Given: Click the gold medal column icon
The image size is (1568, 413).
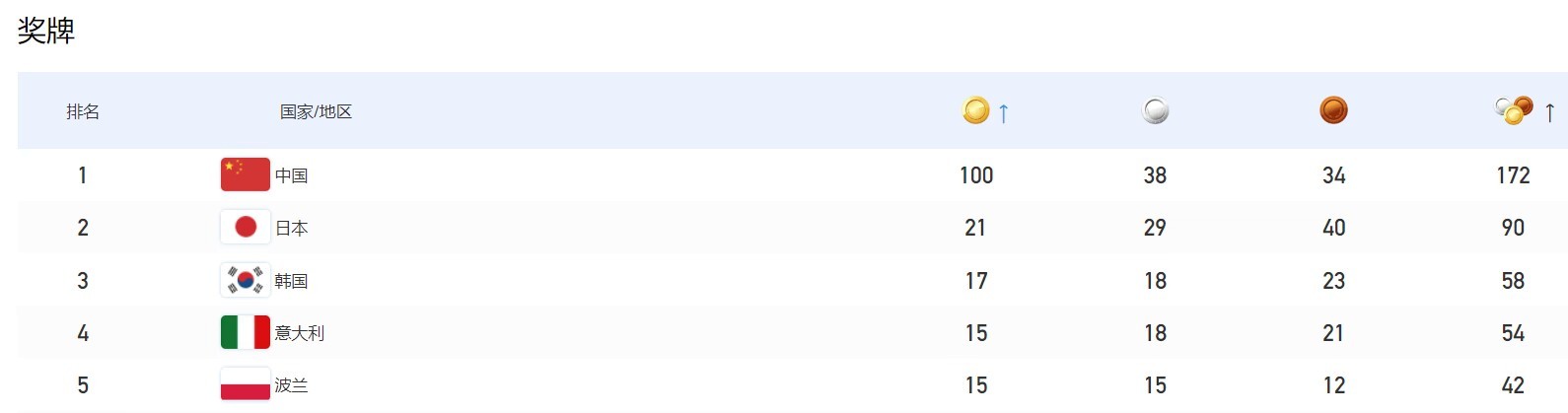Looking at the screenshot, I should (975, 110).
